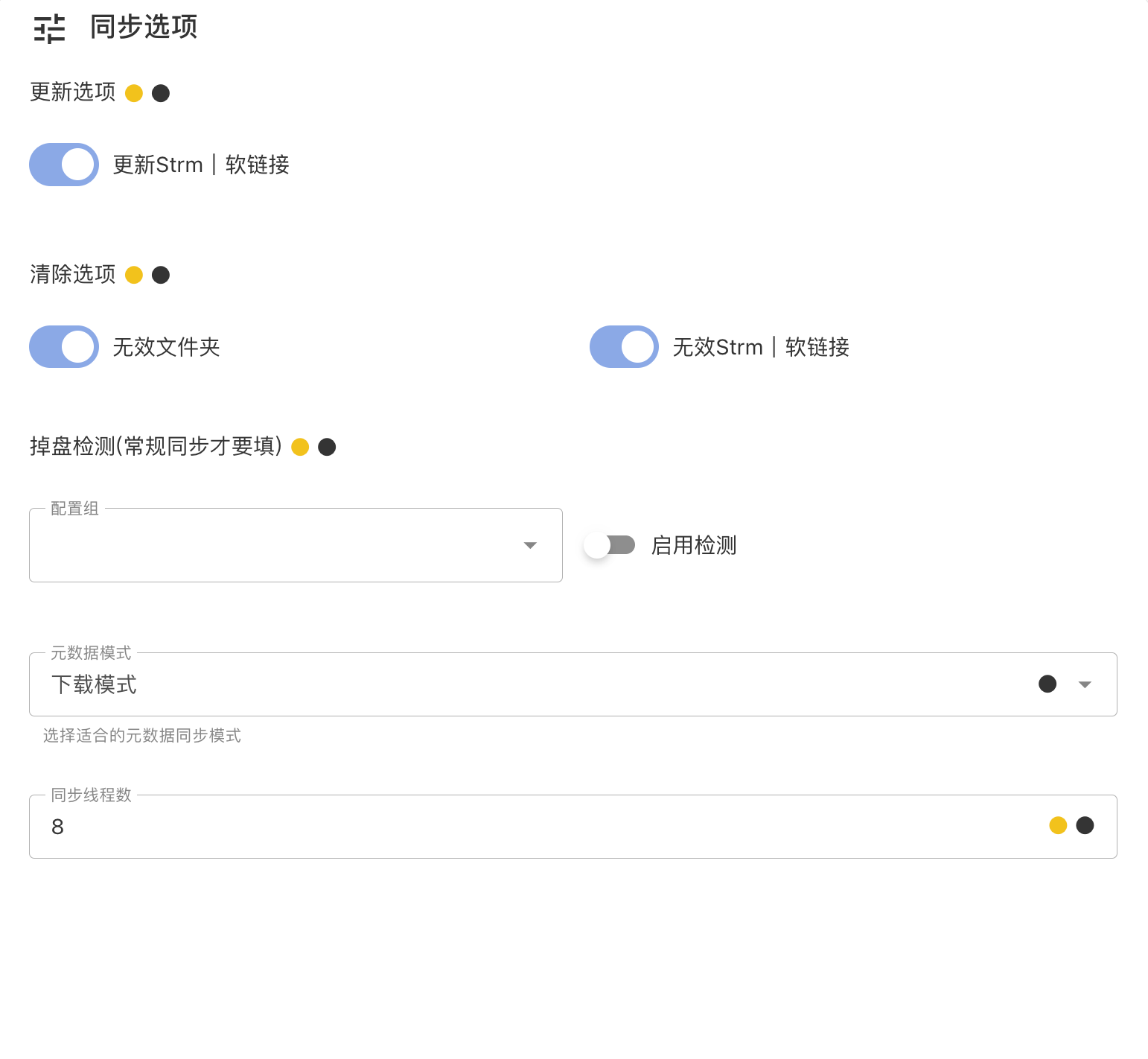The image size is (1148, 1059).
Task: Click yellow dot beside 清除选项
Action: coord(134,275)
